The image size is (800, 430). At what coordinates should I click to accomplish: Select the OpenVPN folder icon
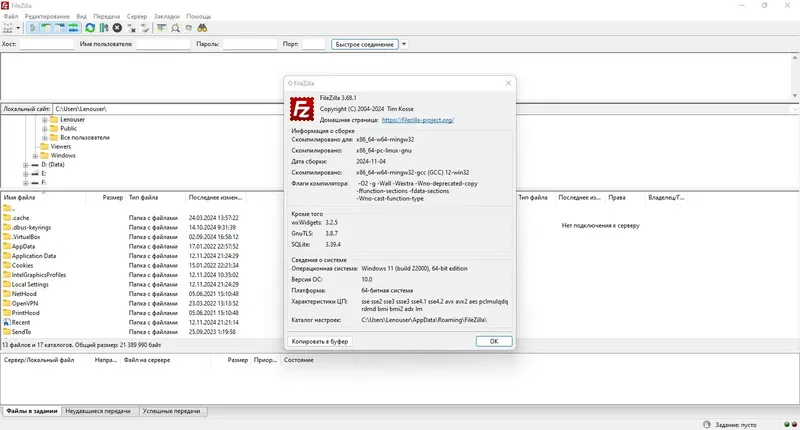[x=7, y=303]
